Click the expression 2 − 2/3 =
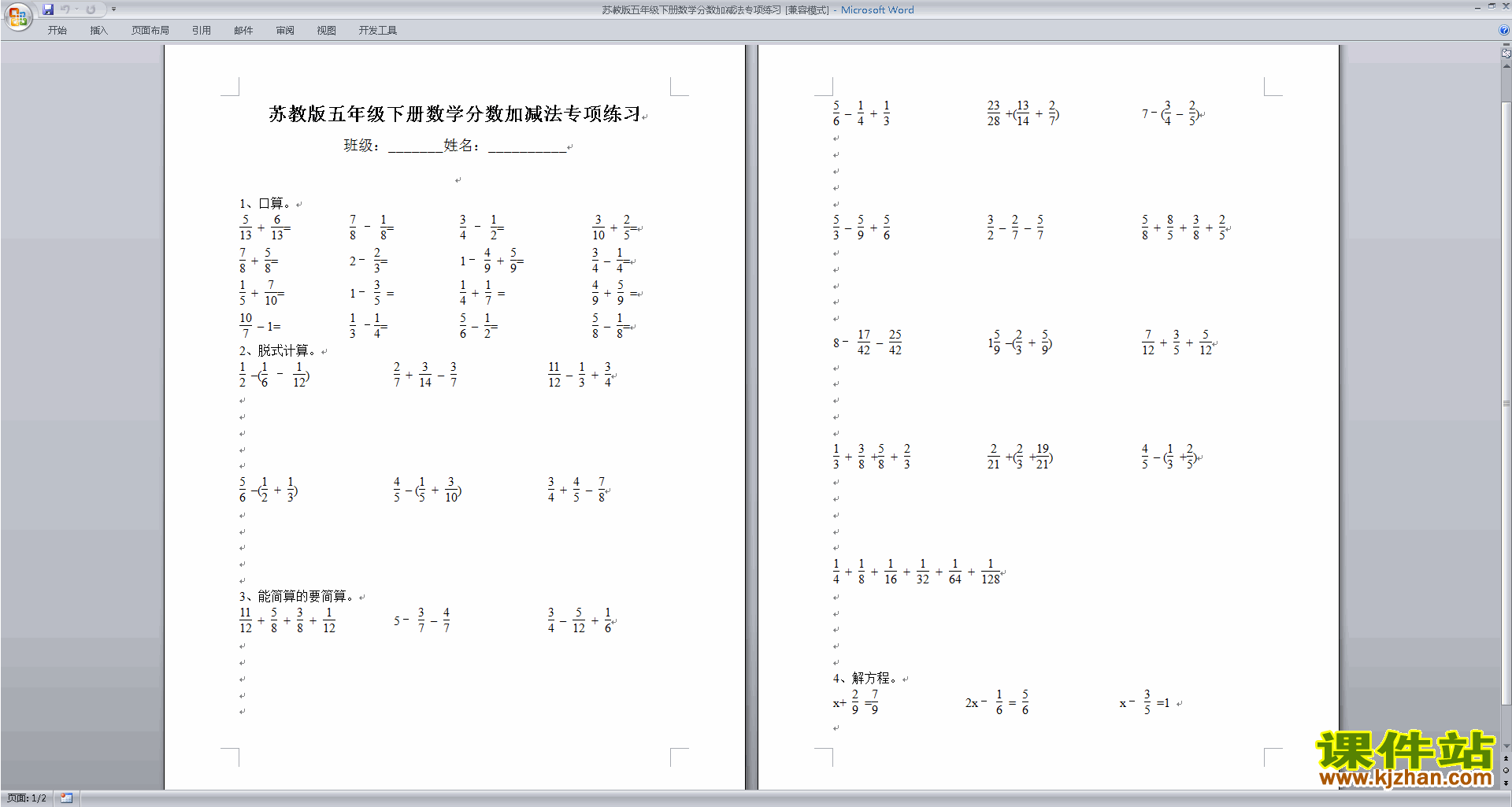1512x807 pixels. [368, 260]
